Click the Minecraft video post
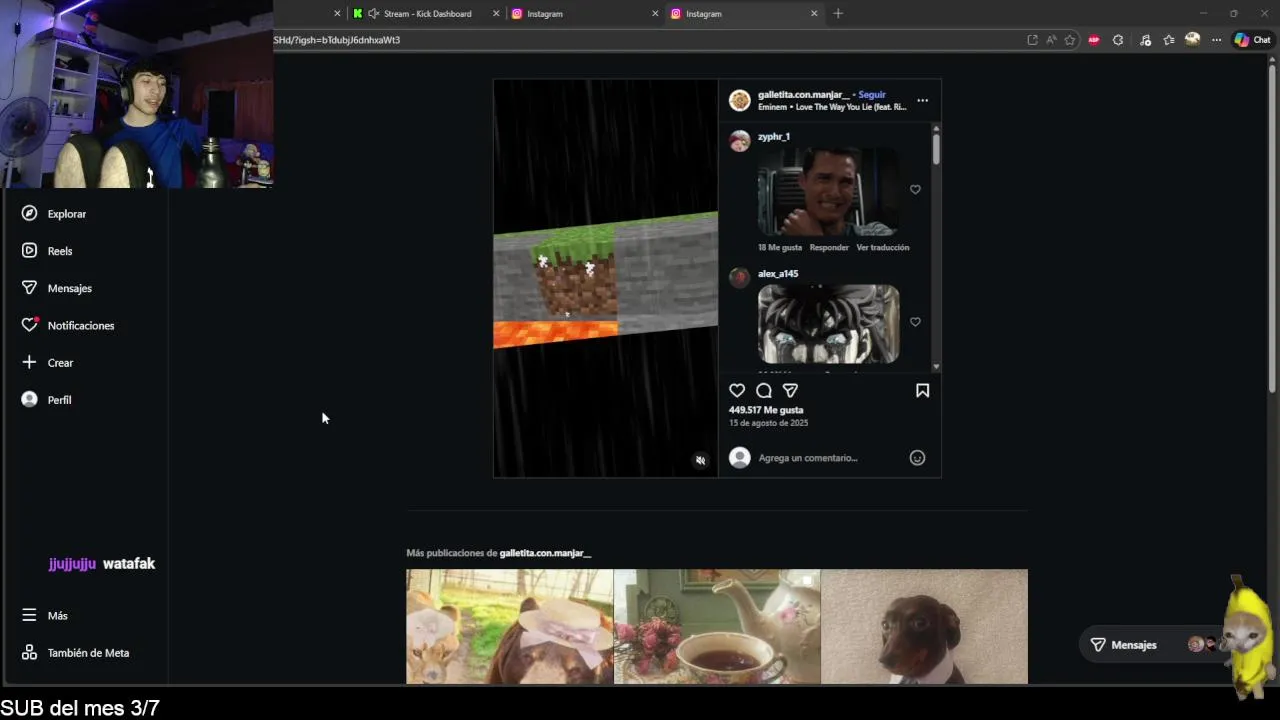1280x720 pixels. tap(605, 278)
